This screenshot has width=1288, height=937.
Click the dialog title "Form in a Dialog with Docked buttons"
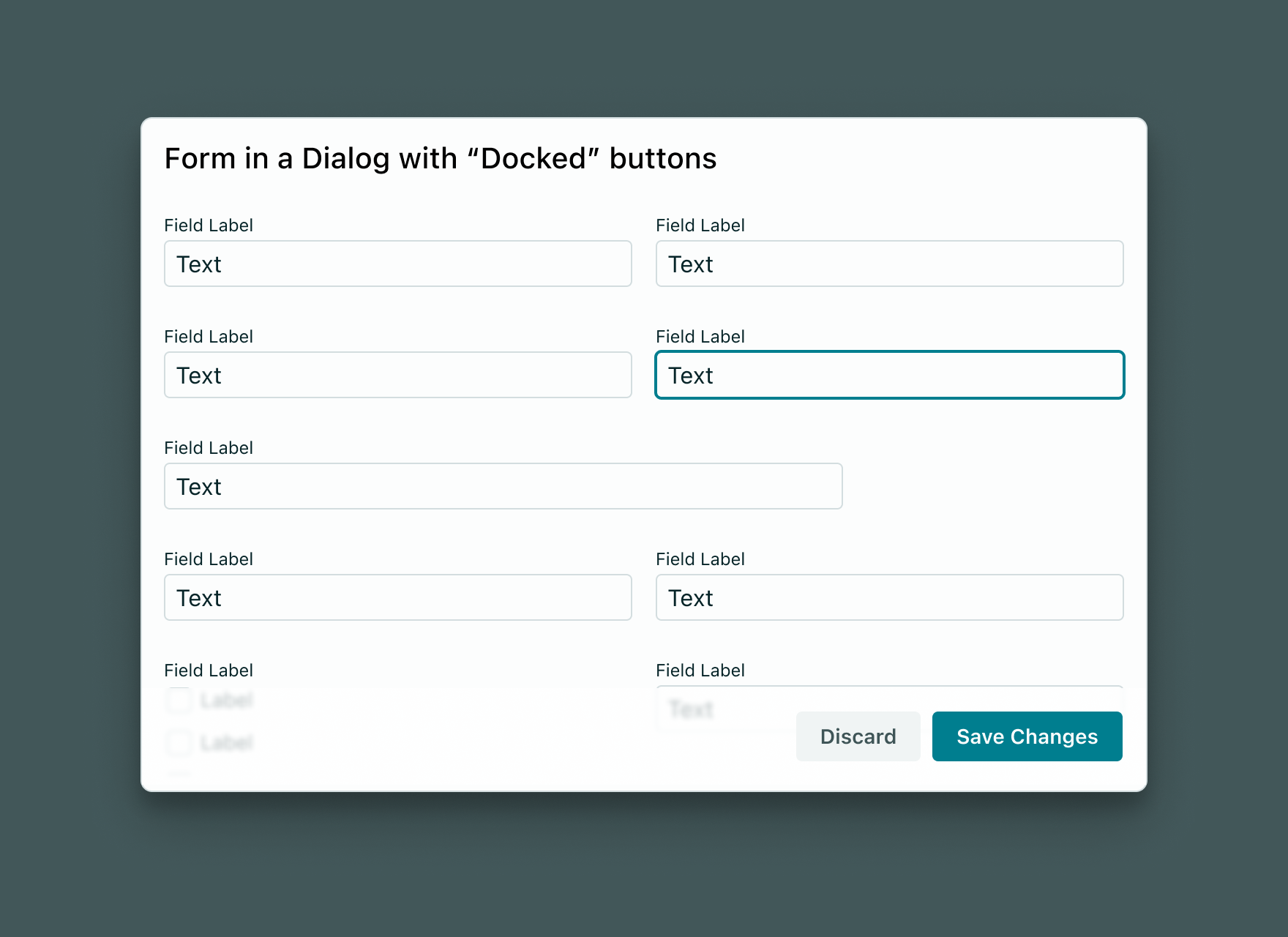pyautogui.click(x=441, y=158)
